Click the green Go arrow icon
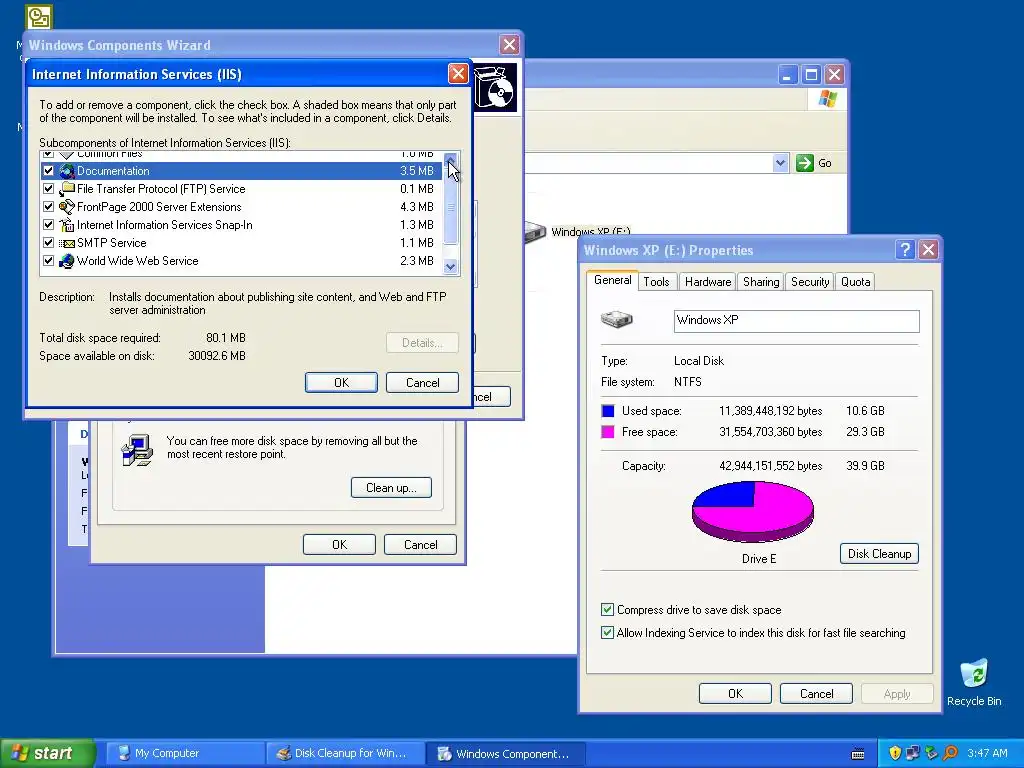The image size is (1024, 768). click(x=805, y=163)
